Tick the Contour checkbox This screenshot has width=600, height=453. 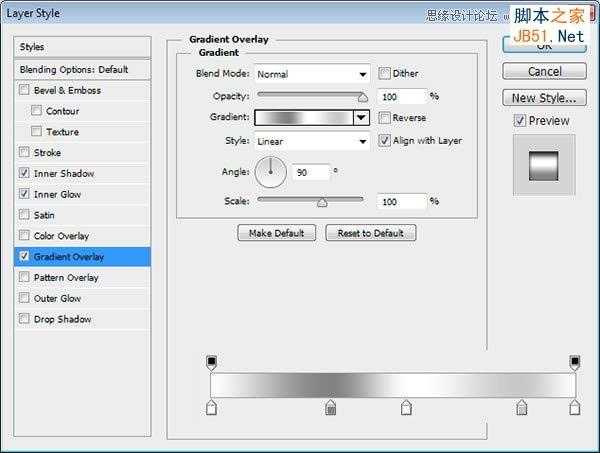(36, 111)
